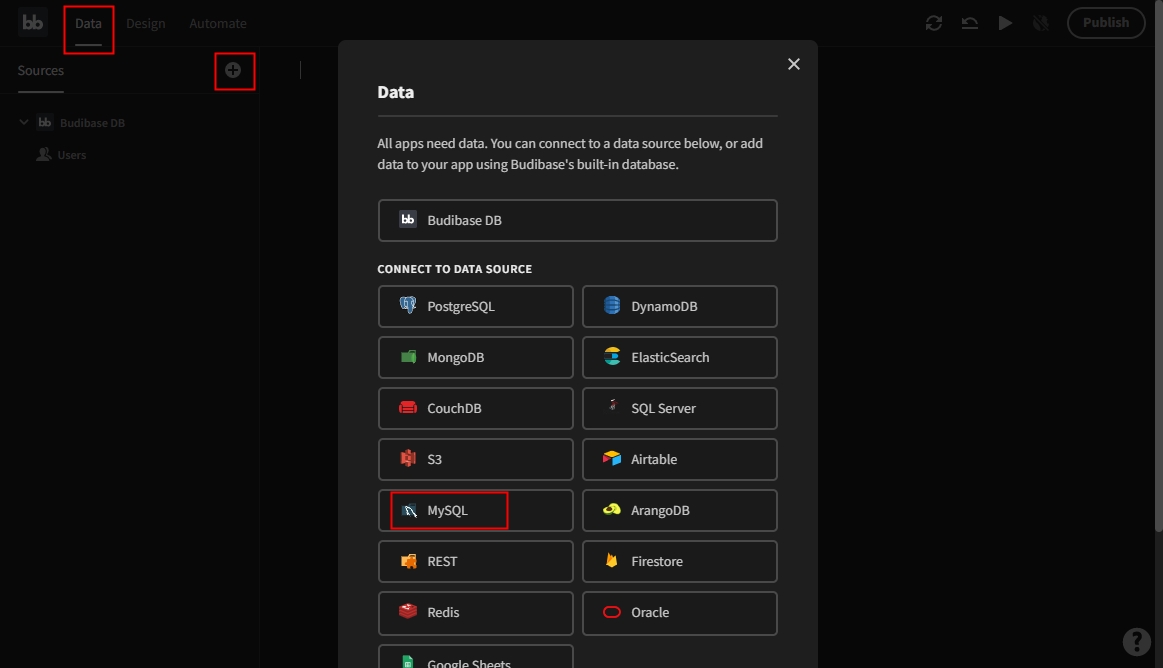Switch to the Design tab

click(146, 23)
